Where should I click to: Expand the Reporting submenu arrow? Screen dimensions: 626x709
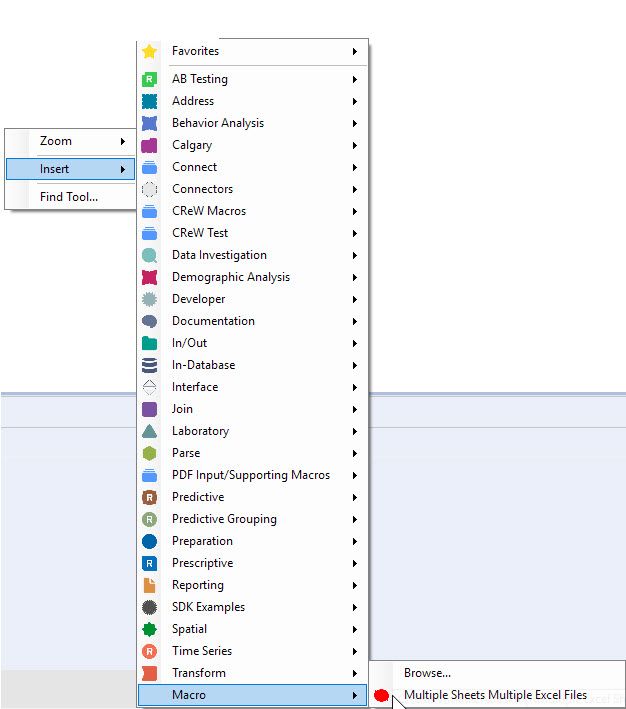pos(355,586)
